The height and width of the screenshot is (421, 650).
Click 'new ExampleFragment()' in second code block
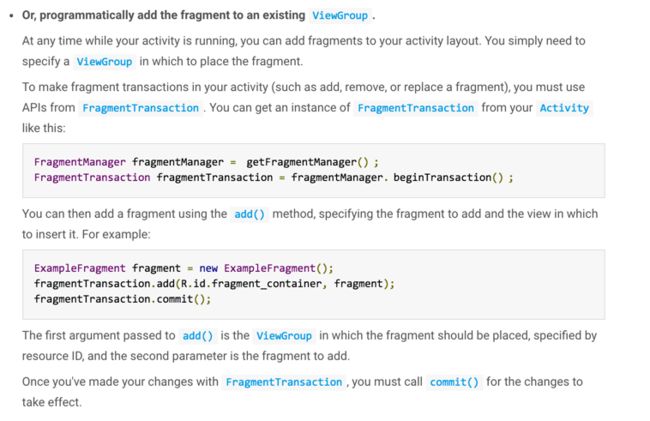tap(266, 269)
